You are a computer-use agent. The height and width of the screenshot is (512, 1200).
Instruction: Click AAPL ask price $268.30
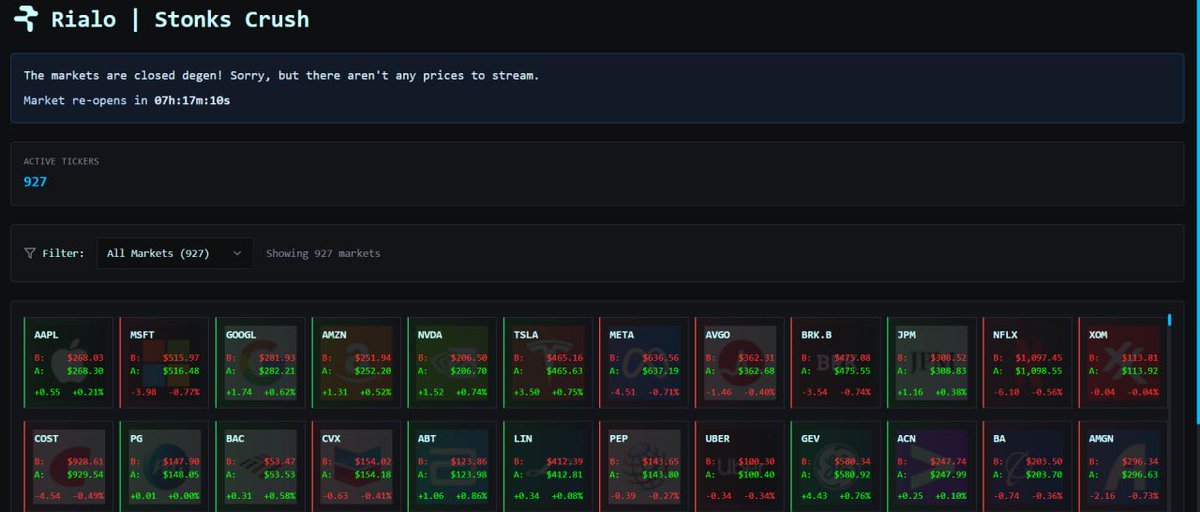click(85, 370)
